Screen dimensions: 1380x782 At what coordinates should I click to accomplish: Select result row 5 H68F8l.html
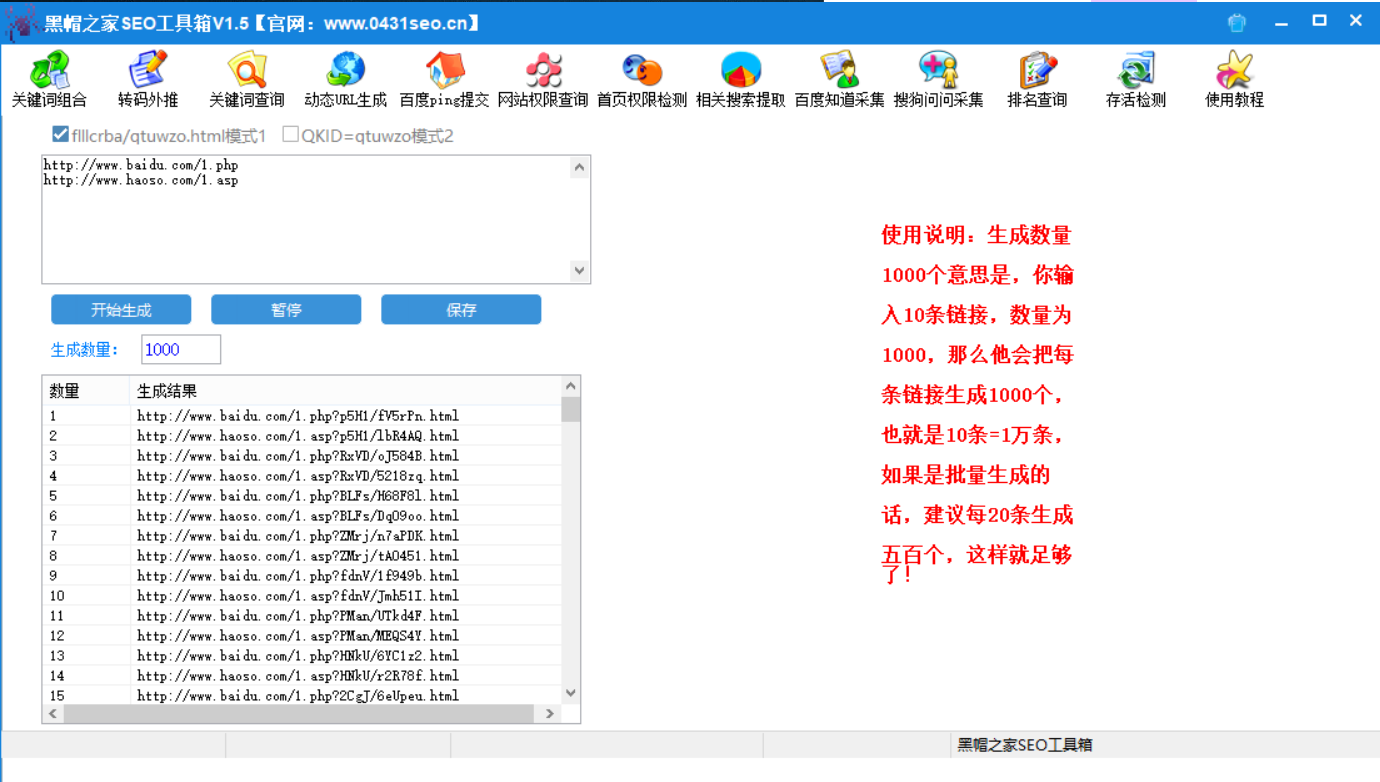point(302,496)
